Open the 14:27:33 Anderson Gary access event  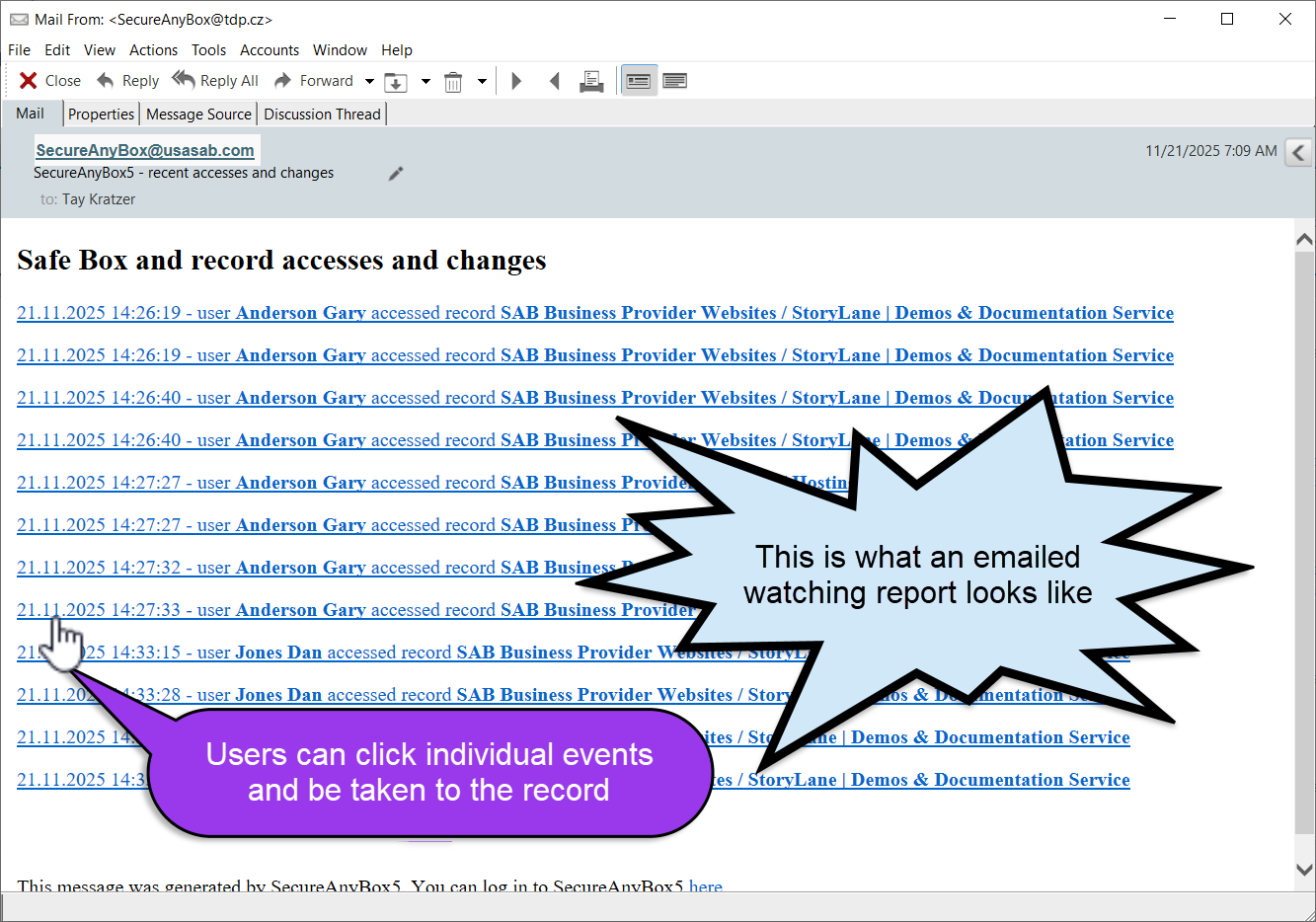coord(355,610)
